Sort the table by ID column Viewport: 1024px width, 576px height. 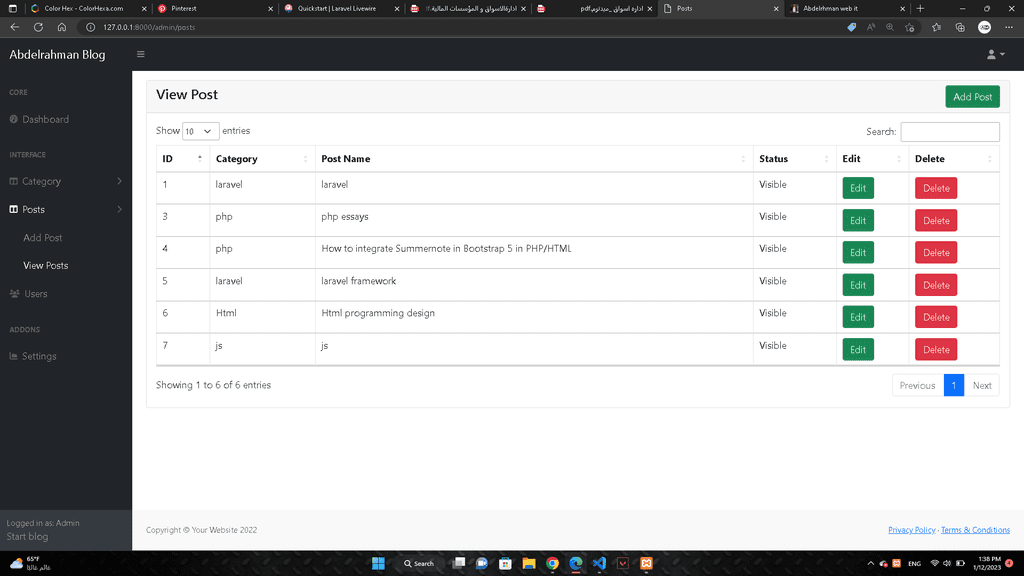(183, 159)
